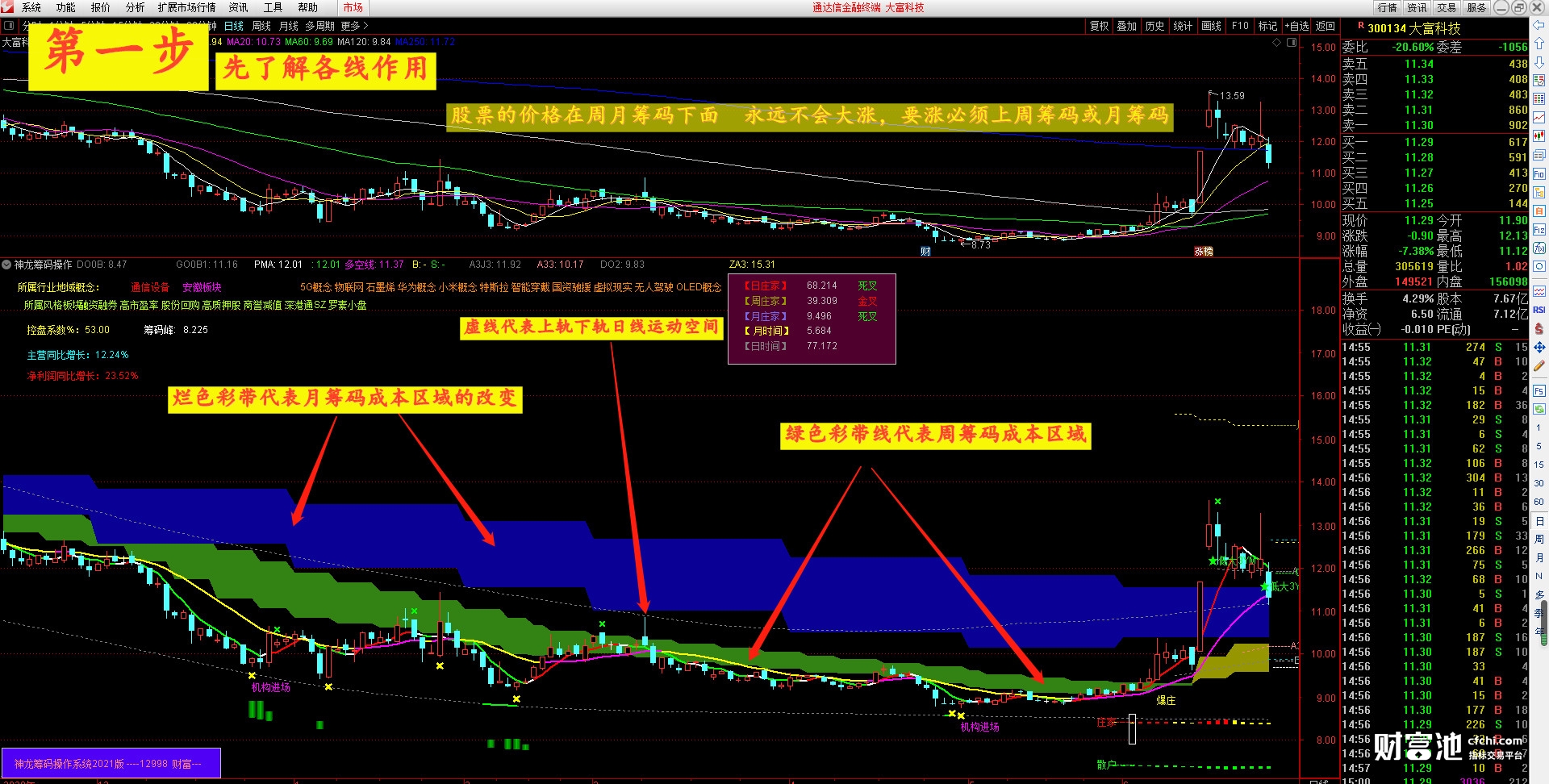Image resolution: width=1549 pixels, height=784 pixels.
Task: Select the 日线 period tab
Action: point(233,26)
